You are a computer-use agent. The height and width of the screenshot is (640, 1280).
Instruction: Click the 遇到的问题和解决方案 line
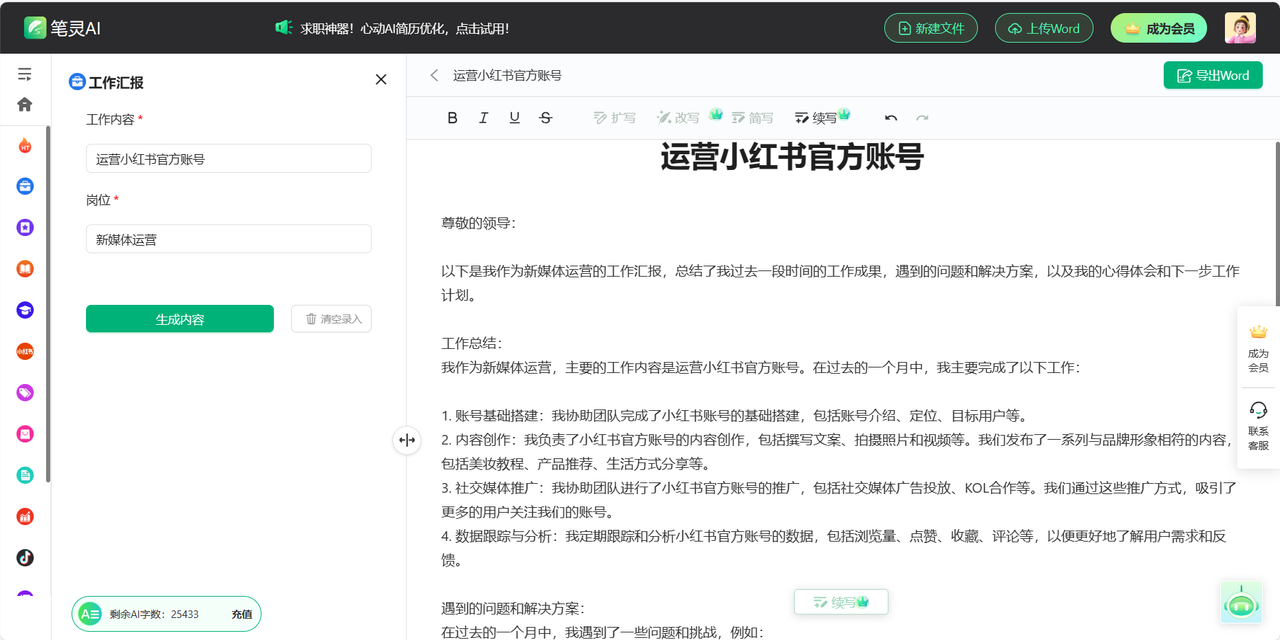(512, 608)
